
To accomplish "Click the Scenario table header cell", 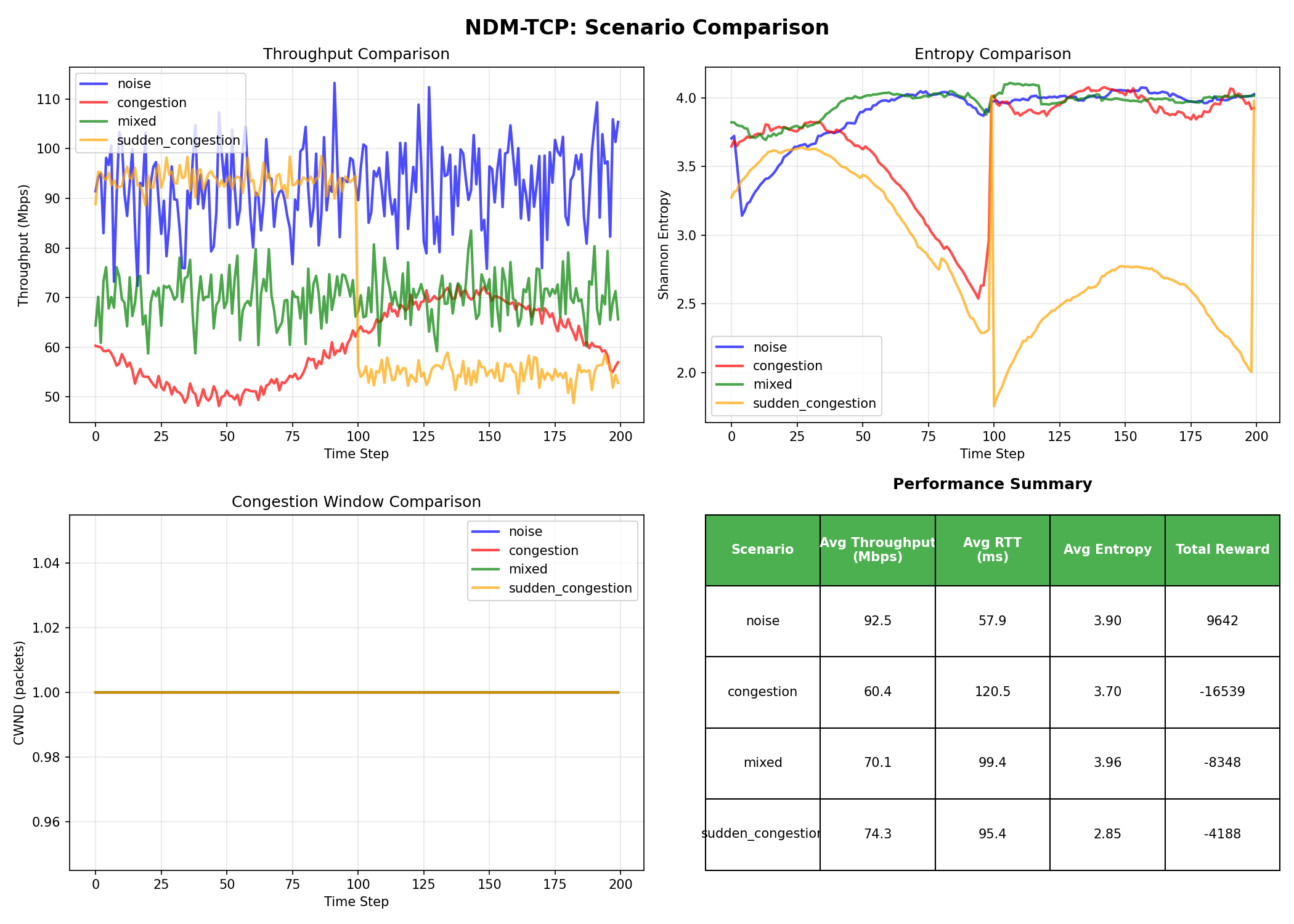I will click(762, 549).
